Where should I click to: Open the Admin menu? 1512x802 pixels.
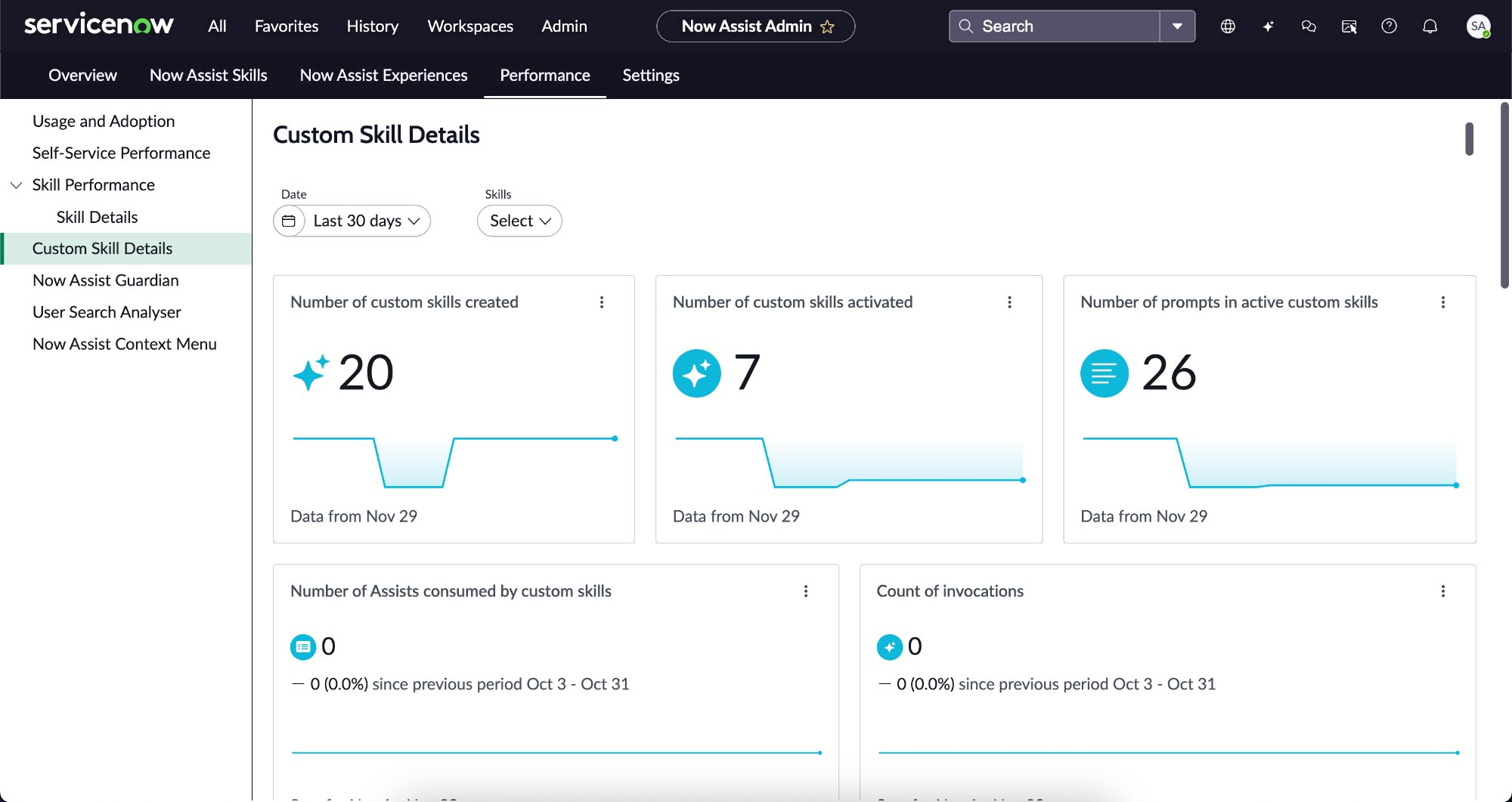click(564, 26)
